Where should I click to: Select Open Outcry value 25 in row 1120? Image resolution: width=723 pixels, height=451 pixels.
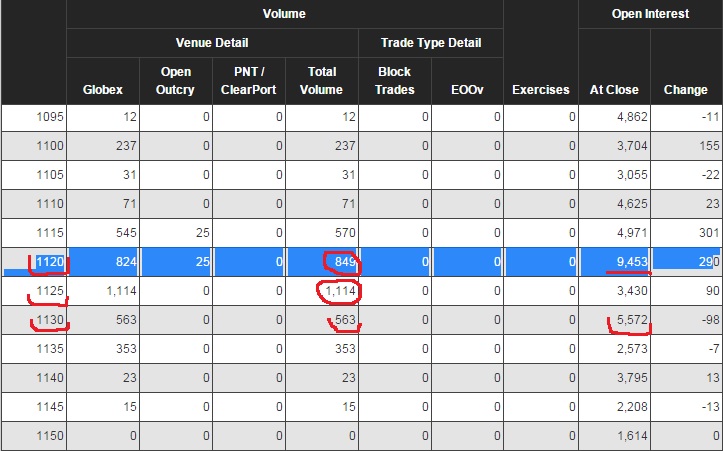tap(203, 262)
